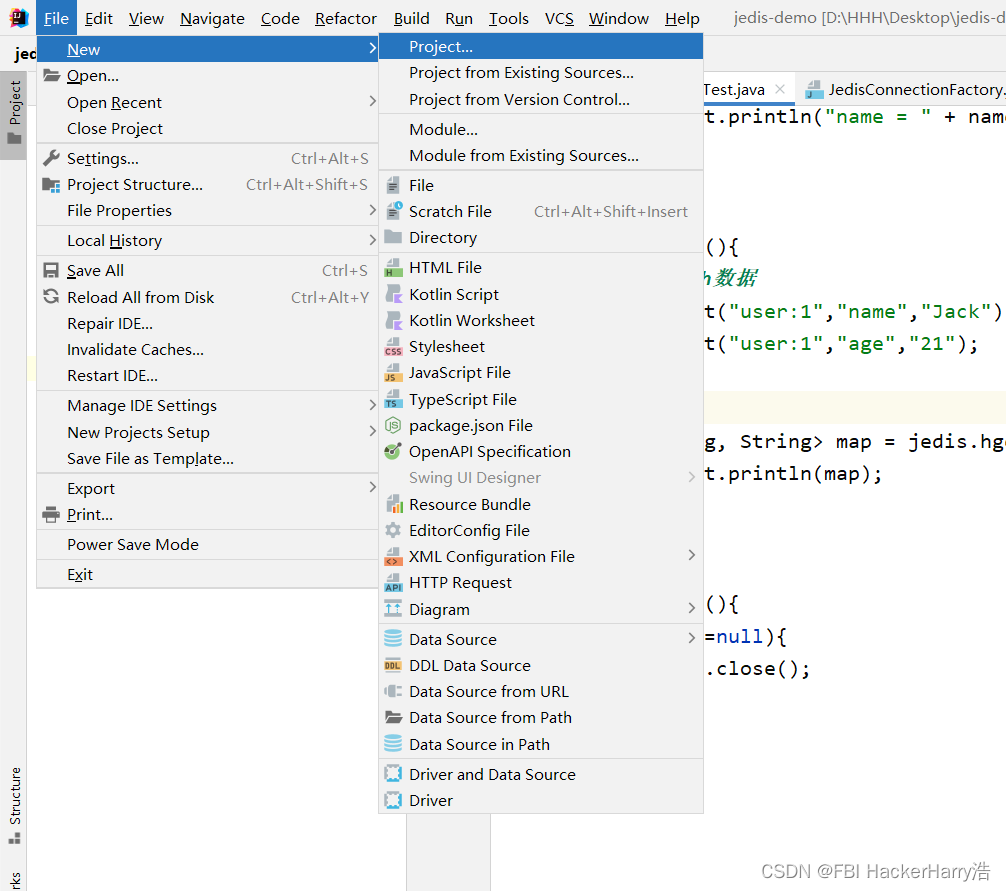Click Exit in File menu
Screen dimensions: 1006x891
tap(207, 575)
